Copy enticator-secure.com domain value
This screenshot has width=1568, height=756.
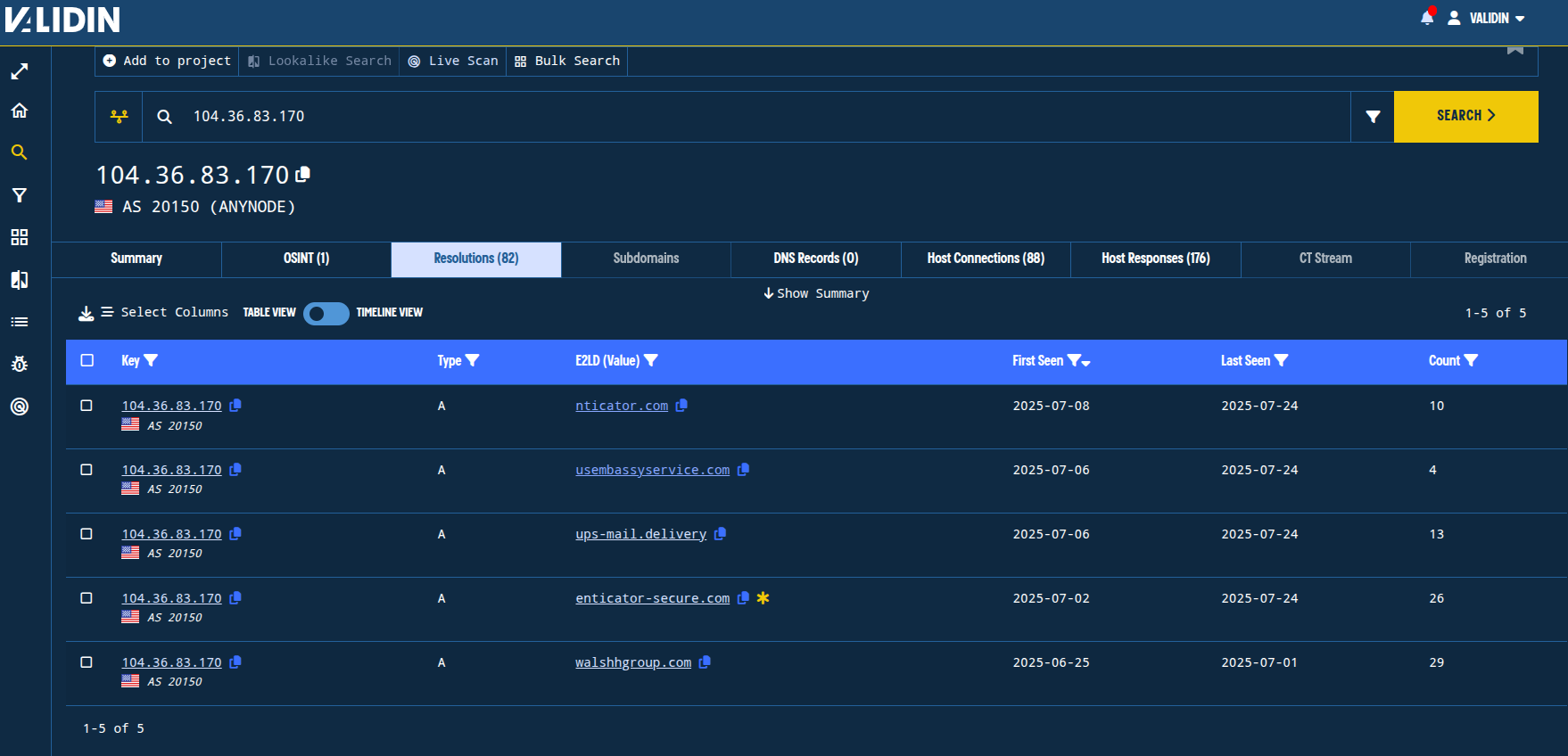(x=743, y=597)
